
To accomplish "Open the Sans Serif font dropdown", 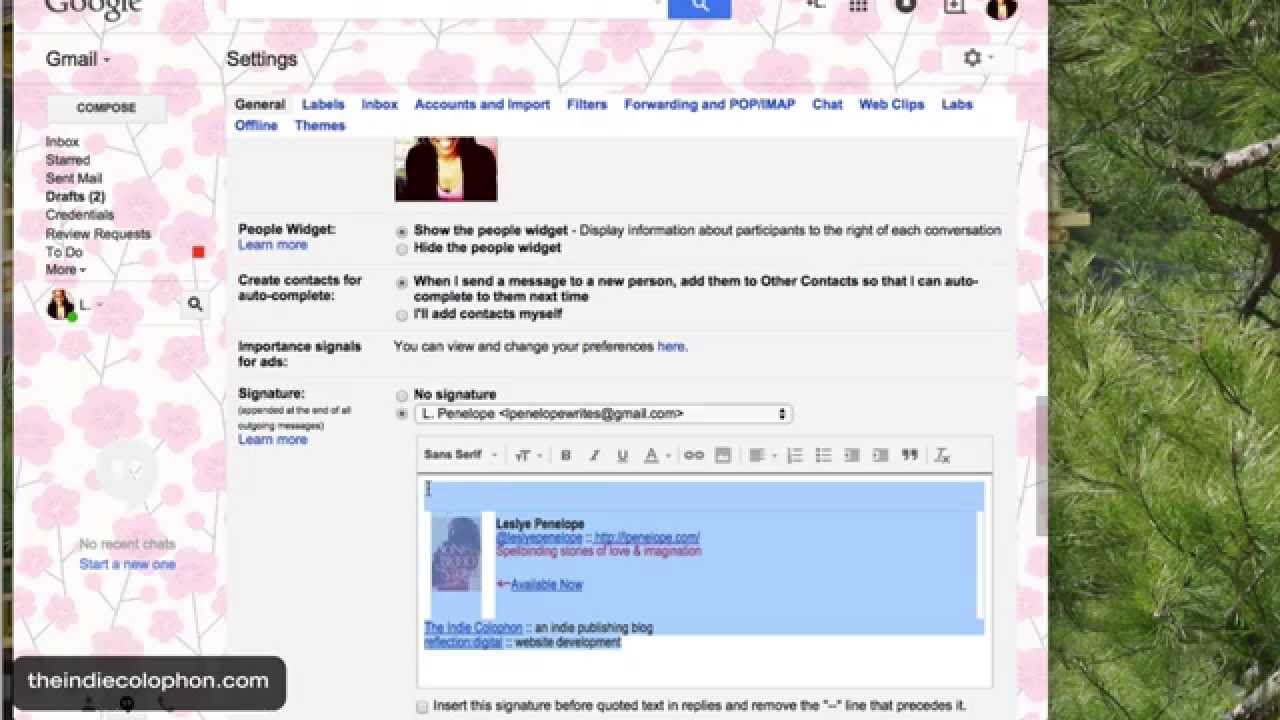I will pyautogui.click(x=460, y=455).
